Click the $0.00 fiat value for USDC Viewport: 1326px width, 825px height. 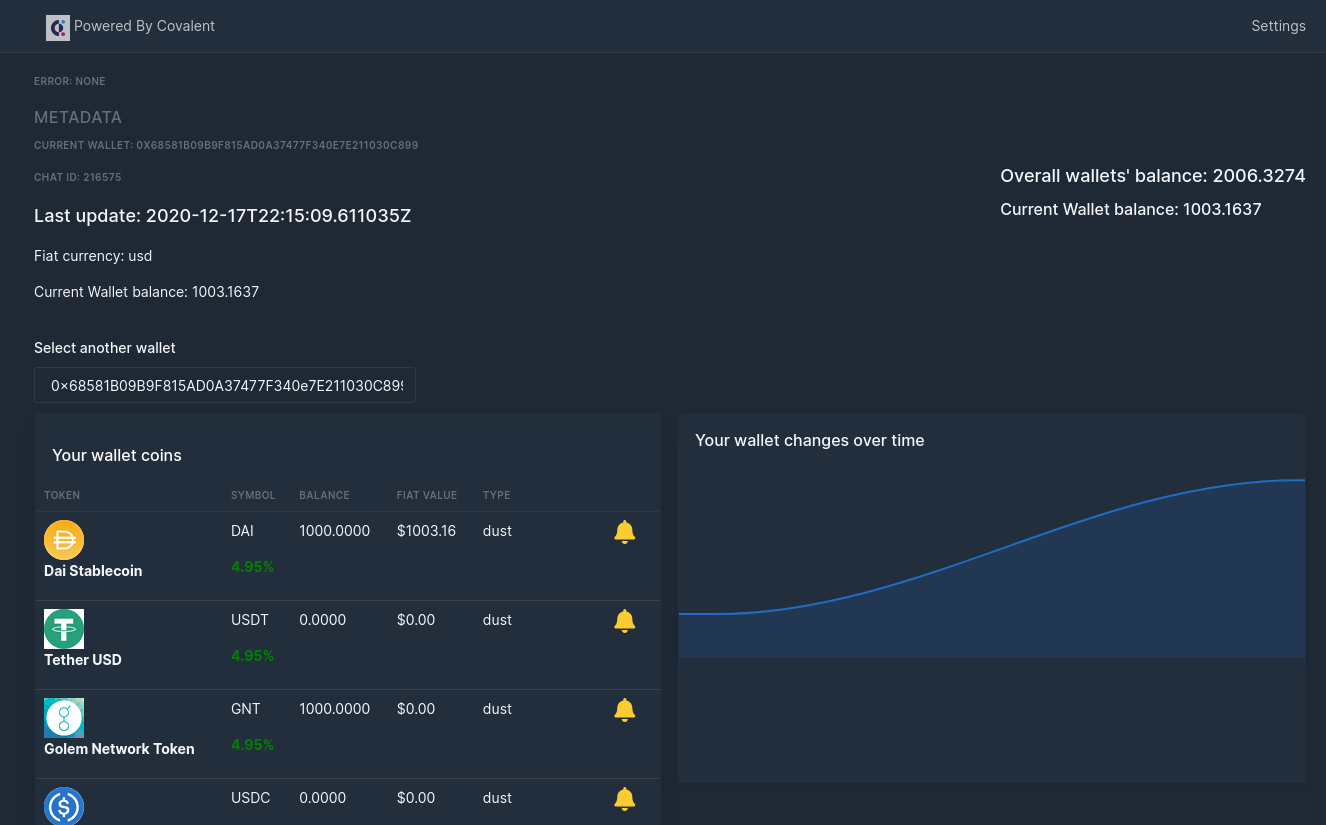tap(416, 798)
